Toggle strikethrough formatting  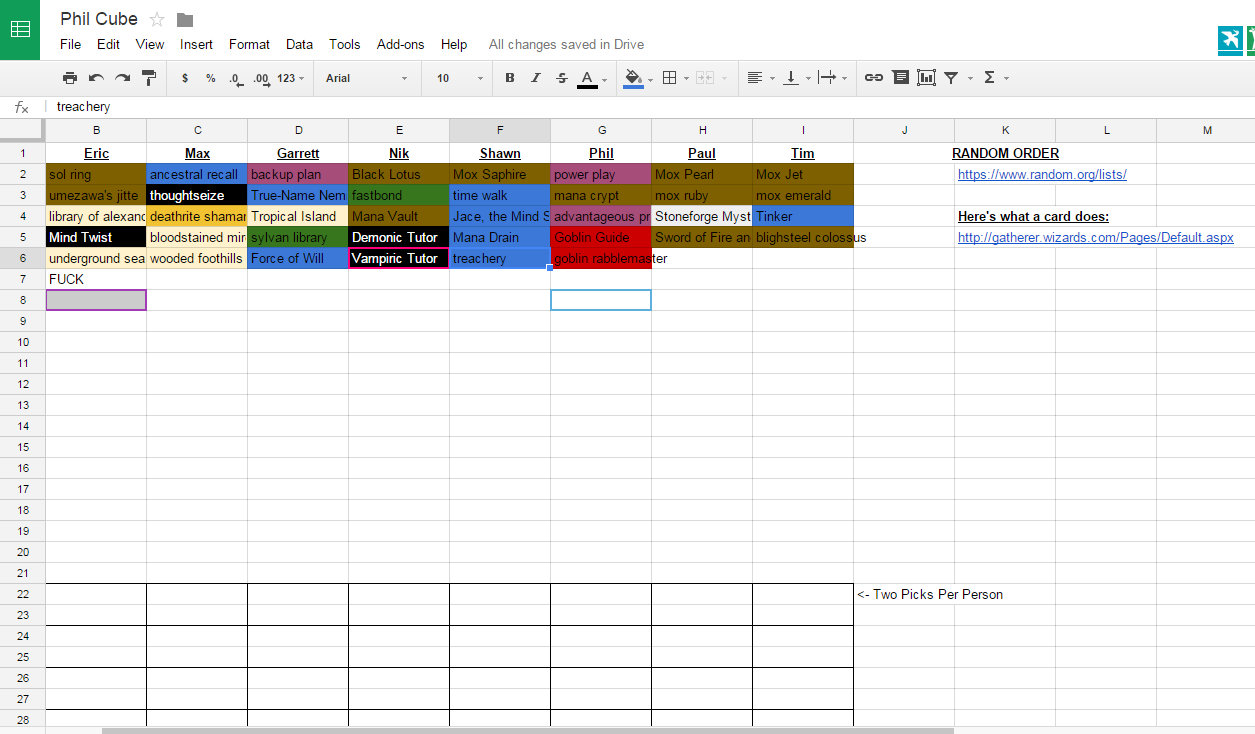click(561, 78)
